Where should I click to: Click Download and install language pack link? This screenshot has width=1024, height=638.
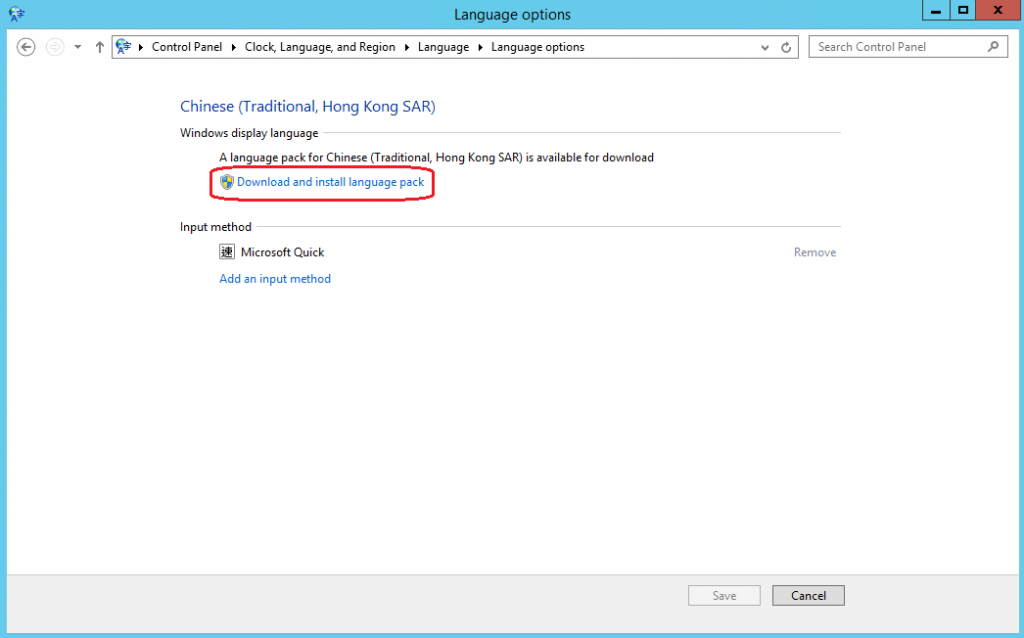tap(330, 182)
